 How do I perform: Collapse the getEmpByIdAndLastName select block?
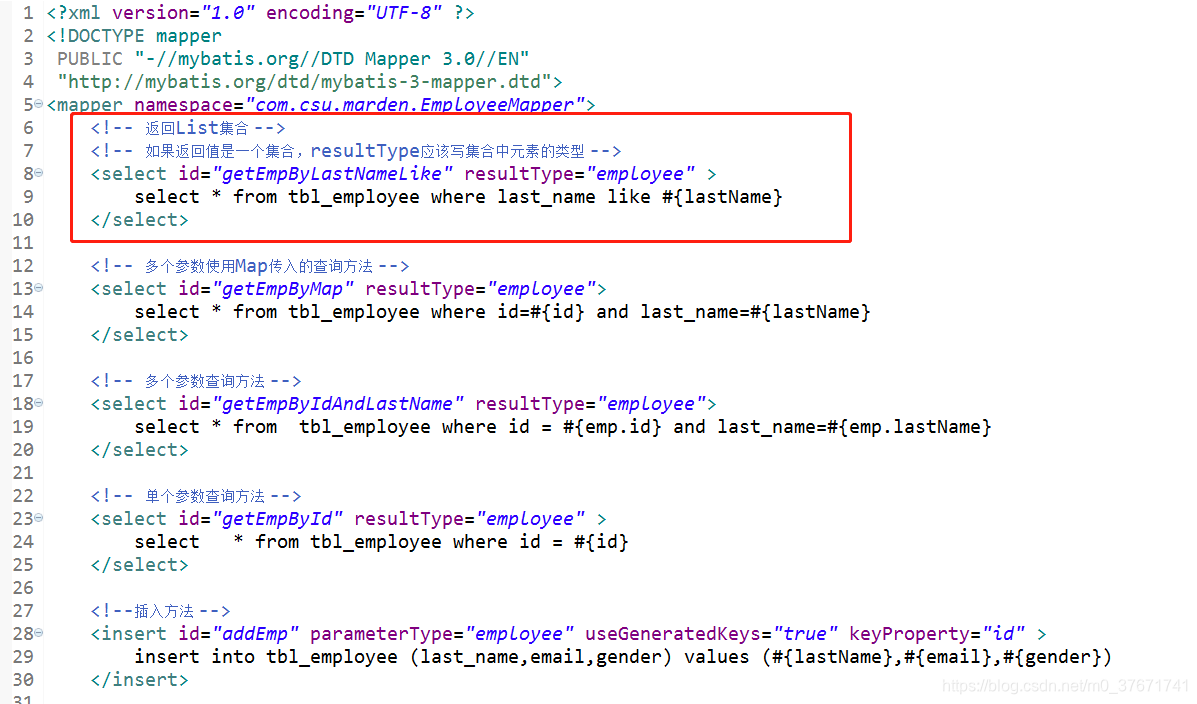40,403
